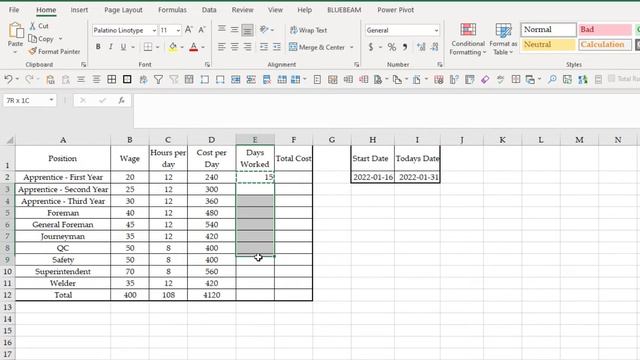The image size is (640, 360).
Task: Click the Insert Function fx icon
Action: 121,100
